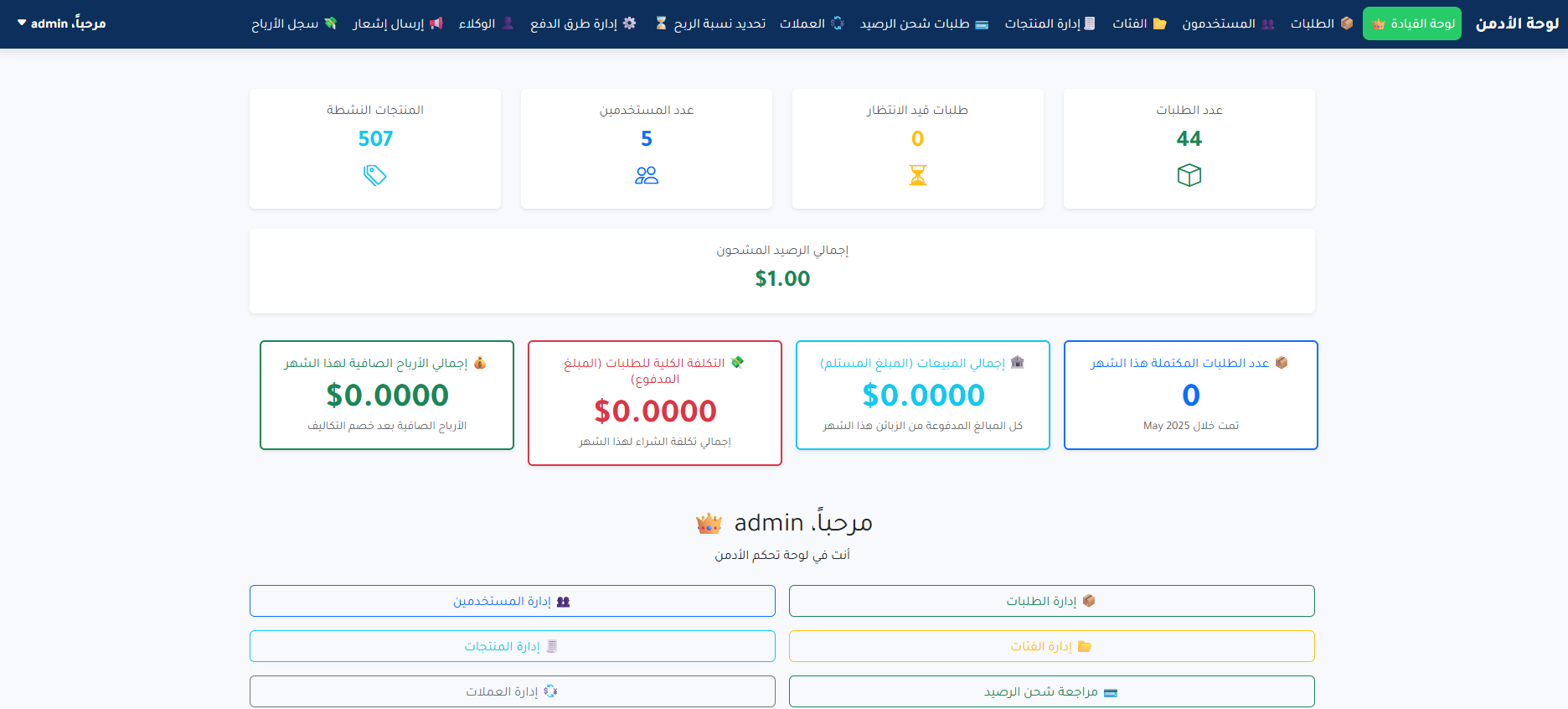Click the مراجعة شحن الرصيد button

[1051, 691]
